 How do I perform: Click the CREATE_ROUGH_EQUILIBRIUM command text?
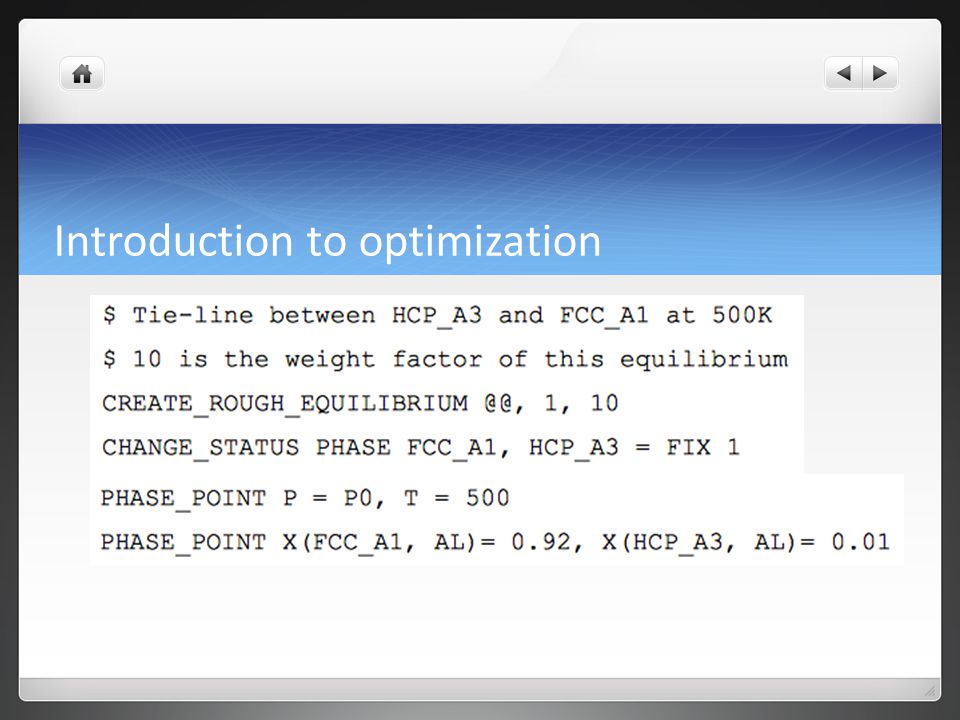click(285, 403)
